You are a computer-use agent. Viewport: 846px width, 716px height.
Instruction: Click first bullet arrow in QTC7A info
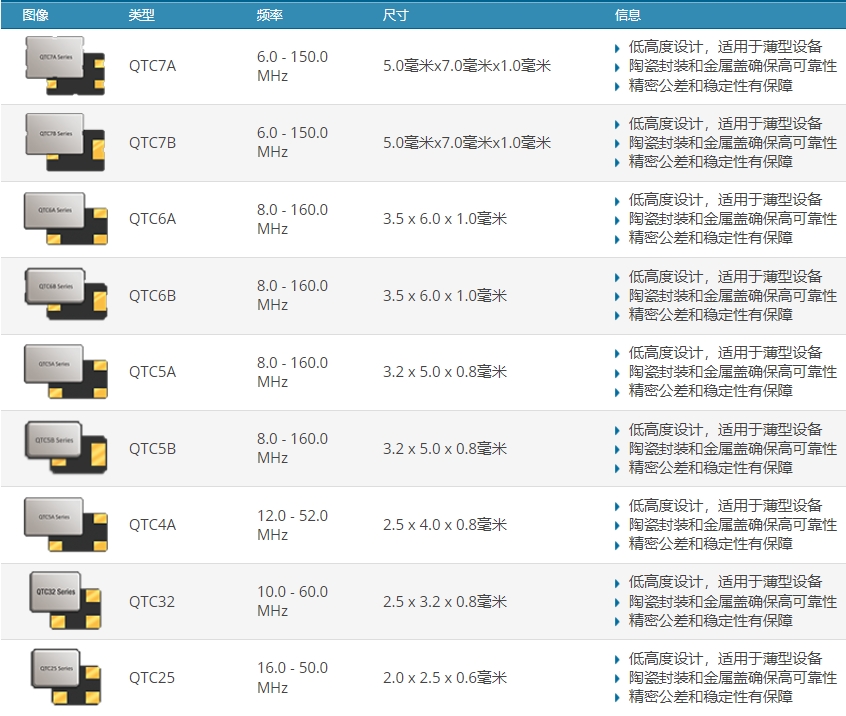[x=618, y=47]
